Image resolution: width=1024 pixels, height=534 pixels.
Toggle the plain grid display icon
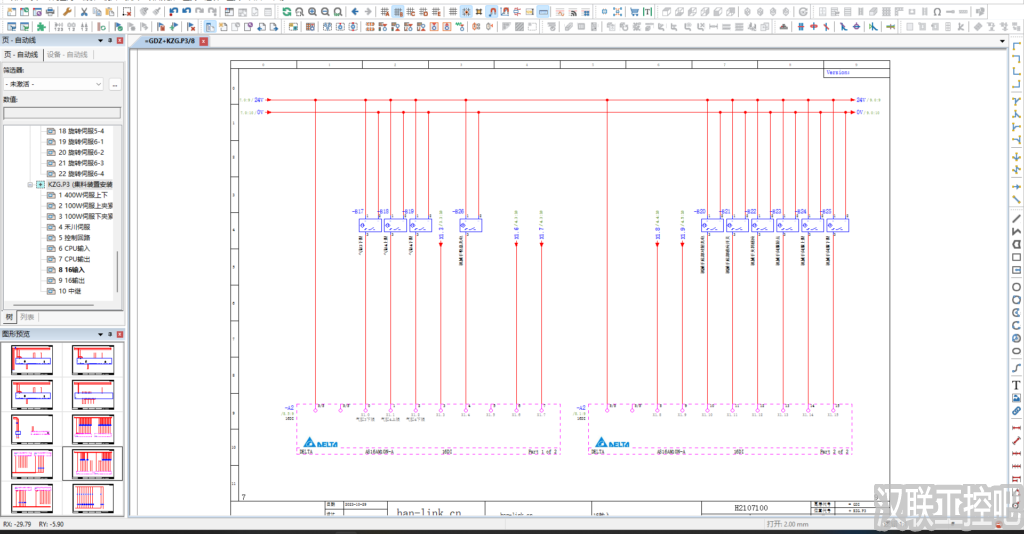pos(453,12)
